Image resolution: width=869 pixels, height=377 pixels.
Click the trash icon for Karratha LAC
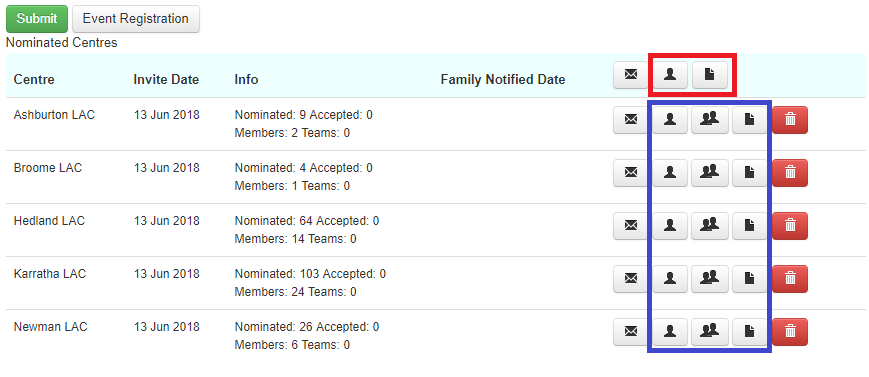790,279
